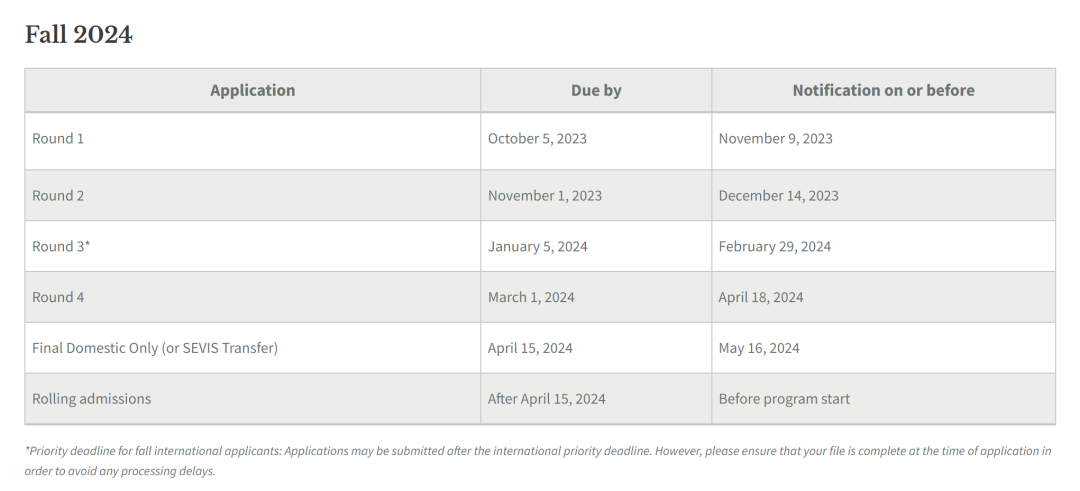Click the November 1, 2023 due date
The image size is (1080, 491).
pyautogui.click(x=545, y=196)
